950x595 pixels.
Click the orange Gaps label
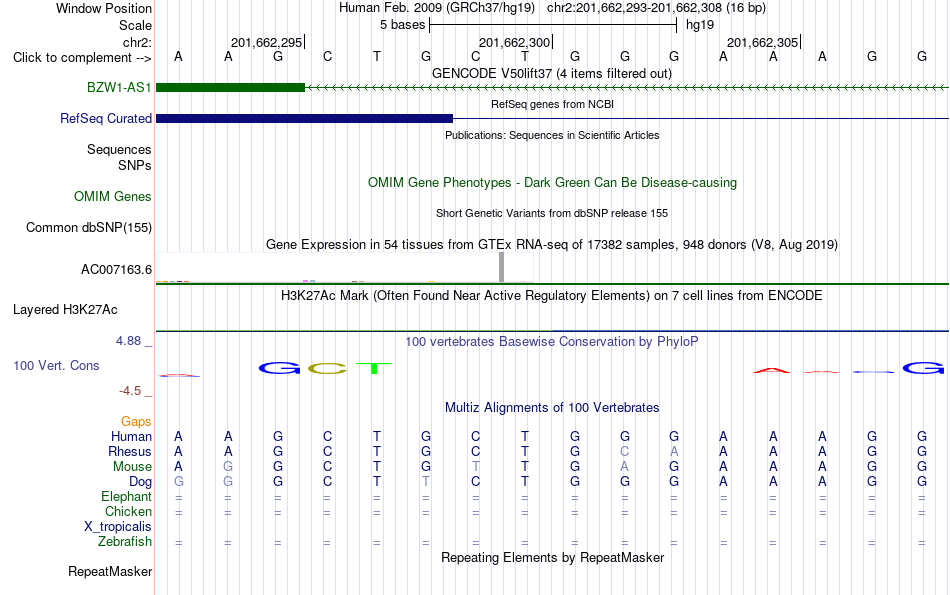click(136, 421)
